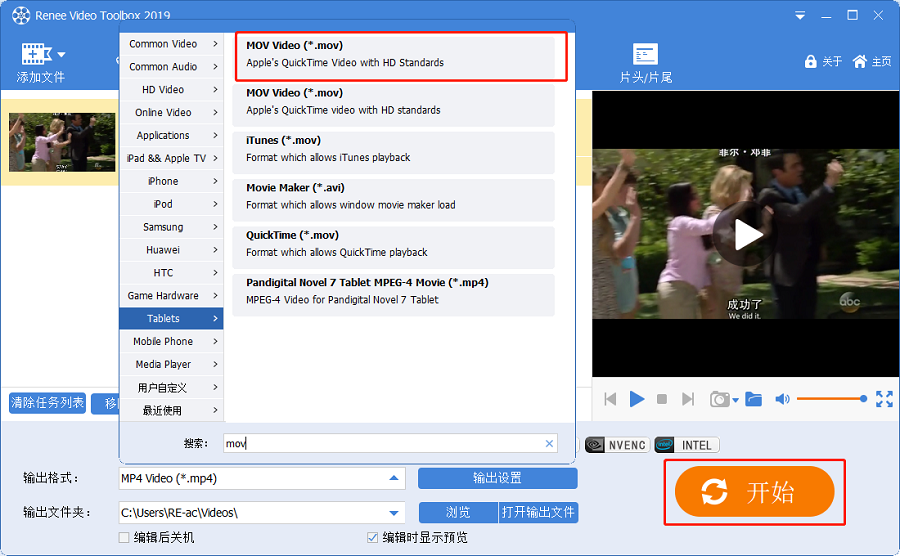The height and width of the screenshot is (556, 900).
Task: Toggle NVENC hardware acceleration
Action: pyautogui.click(x=618, y=445)
